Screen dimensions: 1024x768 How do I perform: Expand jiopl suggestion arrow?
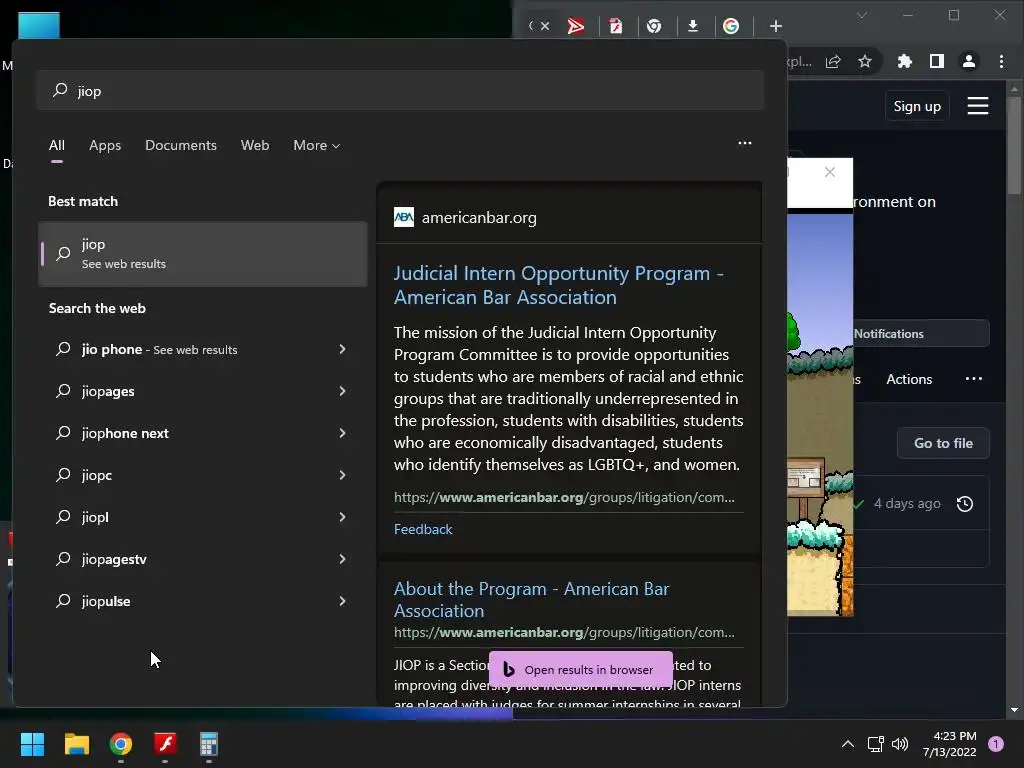342,517
